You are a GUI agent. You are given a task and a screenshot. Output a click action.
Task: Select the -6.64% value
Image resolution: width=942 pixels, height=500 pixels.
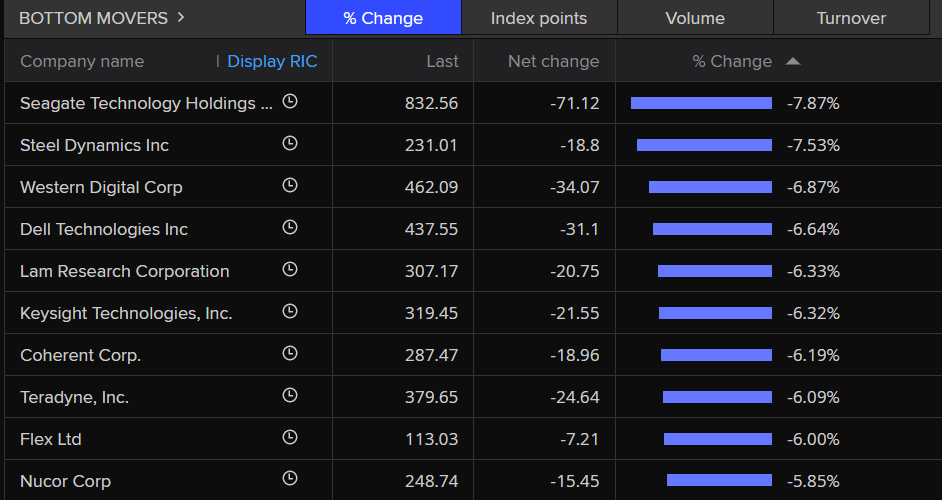[813, 230]
